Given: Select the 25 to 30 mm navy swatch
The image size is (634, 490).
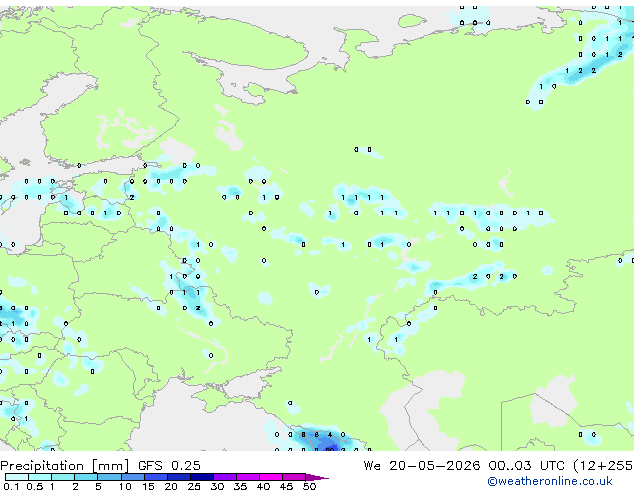Looking at the screenshot, I should coord(202,477).
